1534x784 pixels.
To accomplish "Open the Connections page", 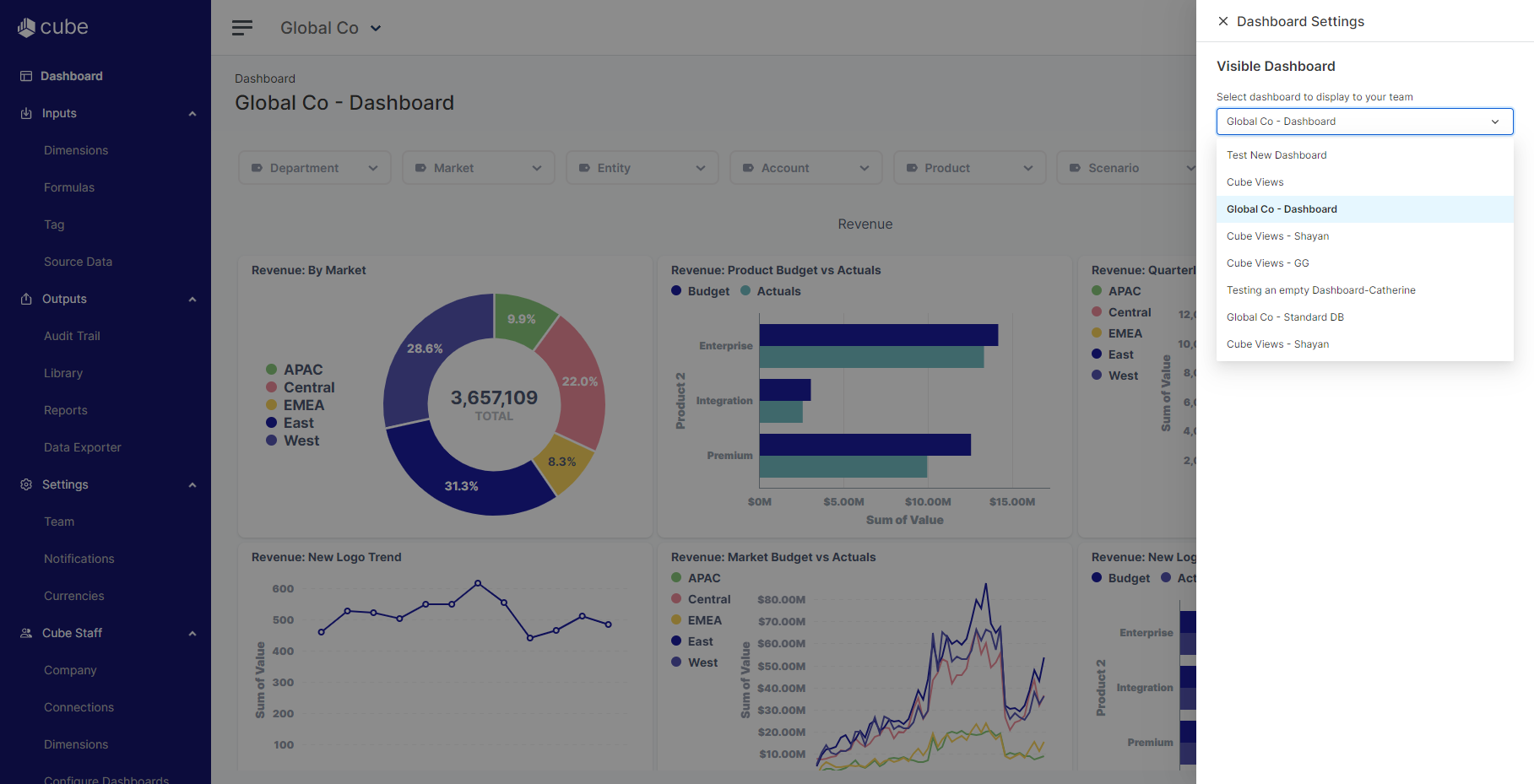I will [x=79, y=707].
